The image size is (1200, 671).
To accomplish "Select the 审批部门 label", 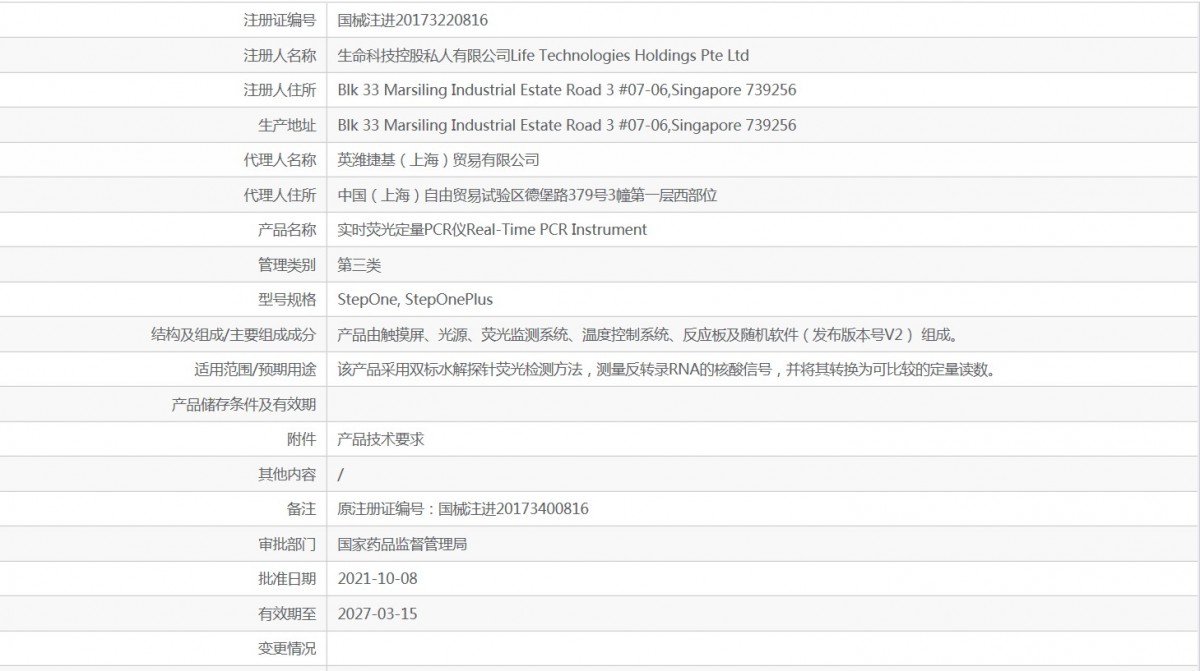I will [287, 544].
